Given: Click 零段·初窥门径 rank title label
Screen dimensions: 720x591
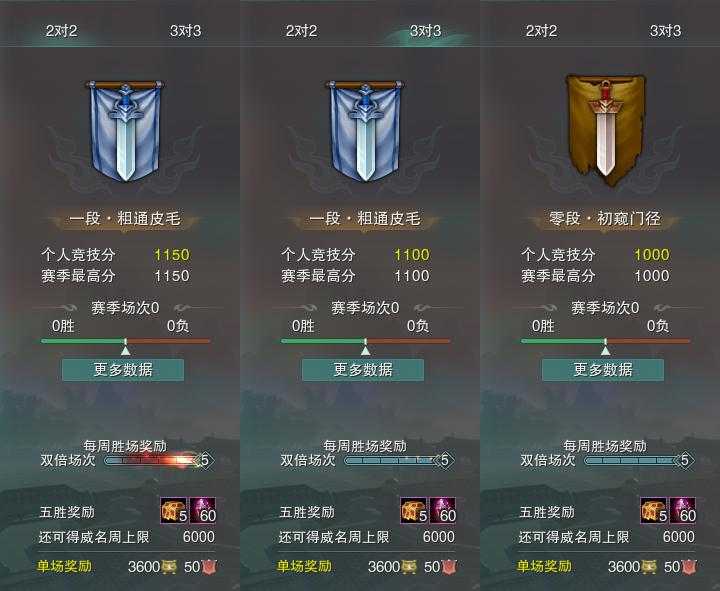Looking at the screenshot, I should pyautogui.click(x=605, y=218).
